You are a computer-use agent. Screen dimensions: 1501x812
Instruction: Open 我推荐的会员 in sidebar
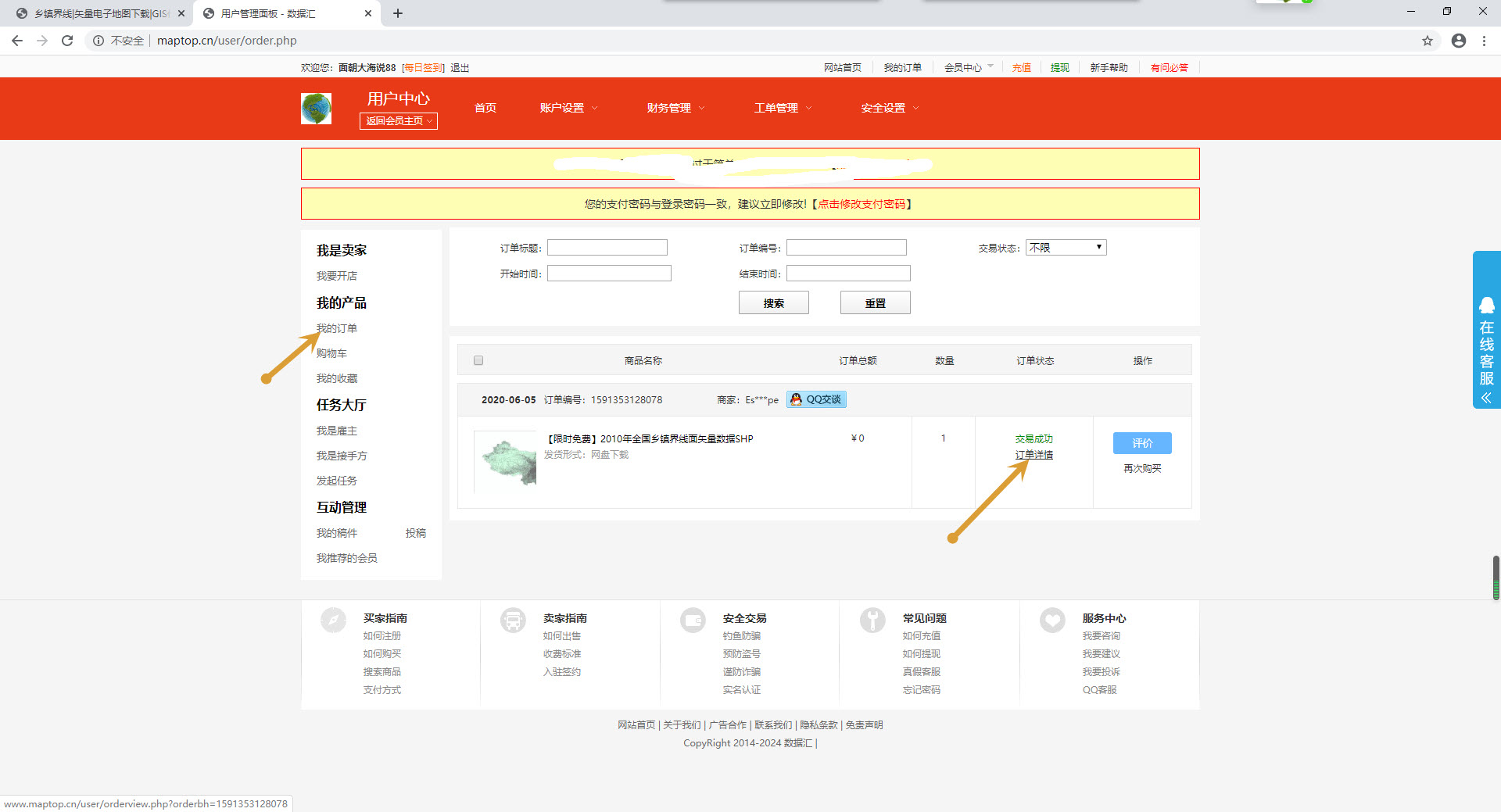347,558
